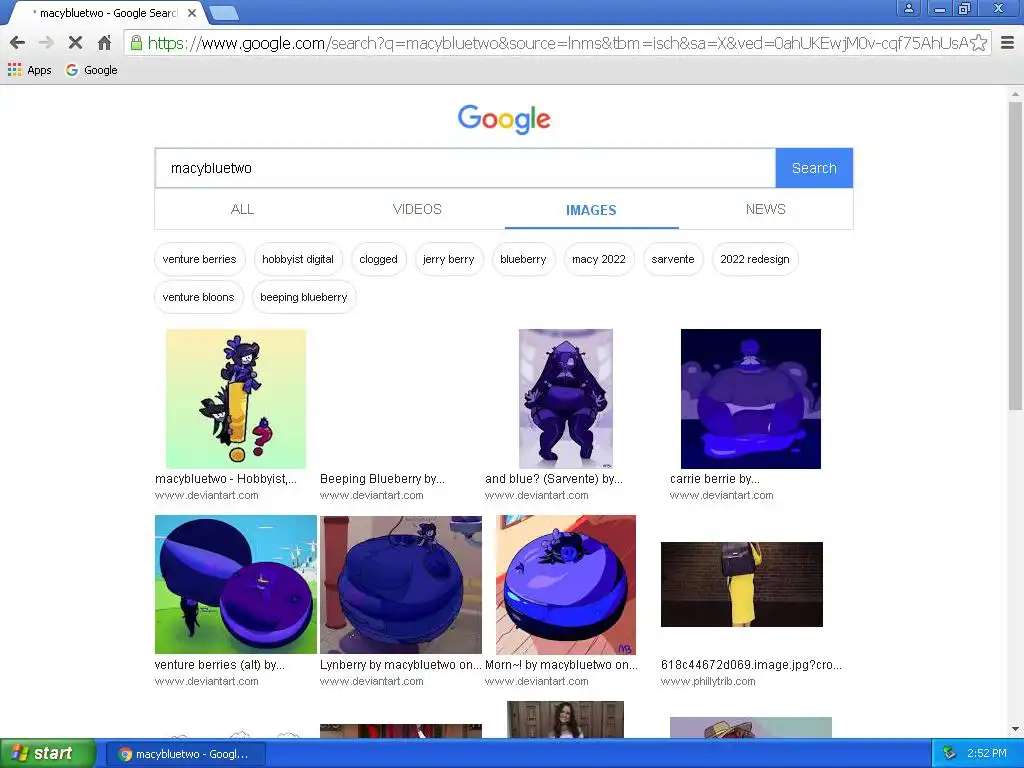Click 'Lynberry by macybluetwo on...' caption
This screenshot has width=1024, height=768.
click(400, 665)
